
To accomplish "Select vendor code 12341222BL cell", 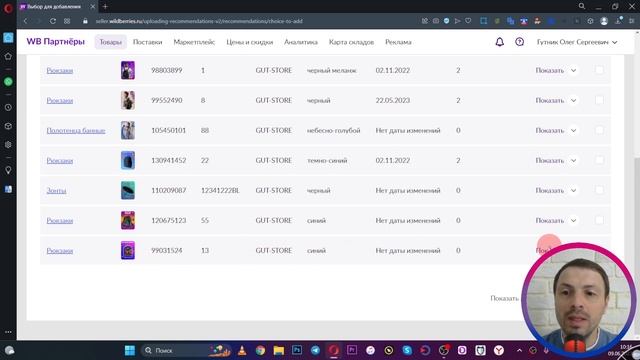I will (x=220, y=191).
